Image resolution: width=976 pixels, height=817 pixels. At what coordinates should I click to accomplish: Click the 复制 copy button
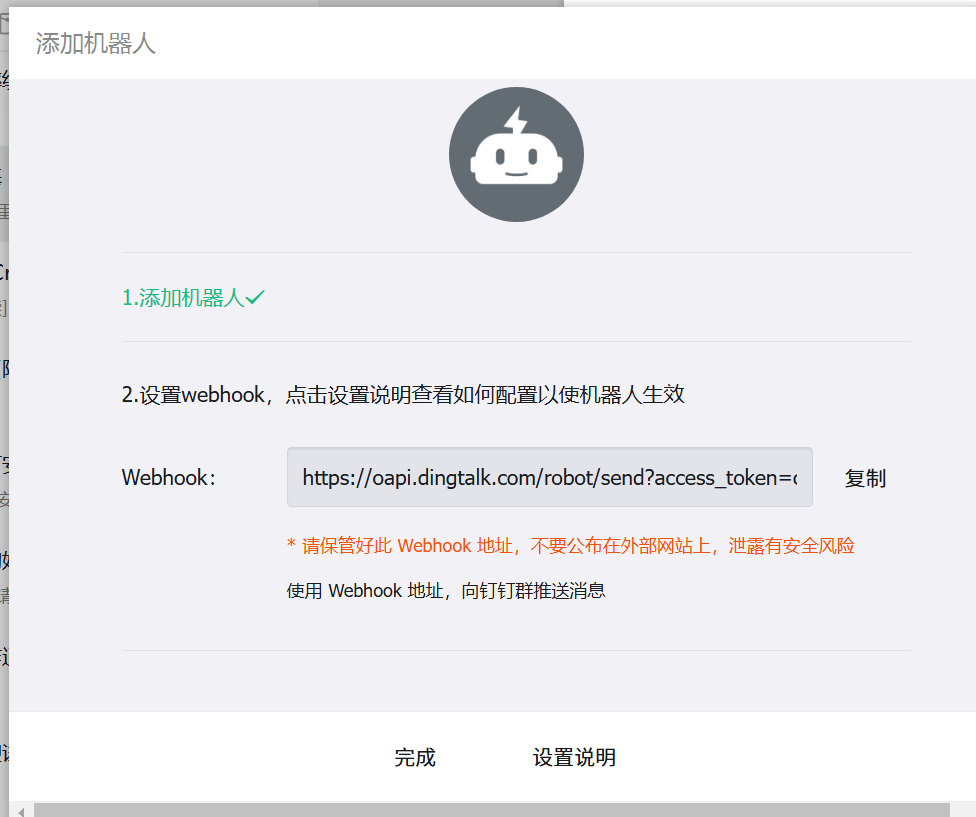pos(865,478)
